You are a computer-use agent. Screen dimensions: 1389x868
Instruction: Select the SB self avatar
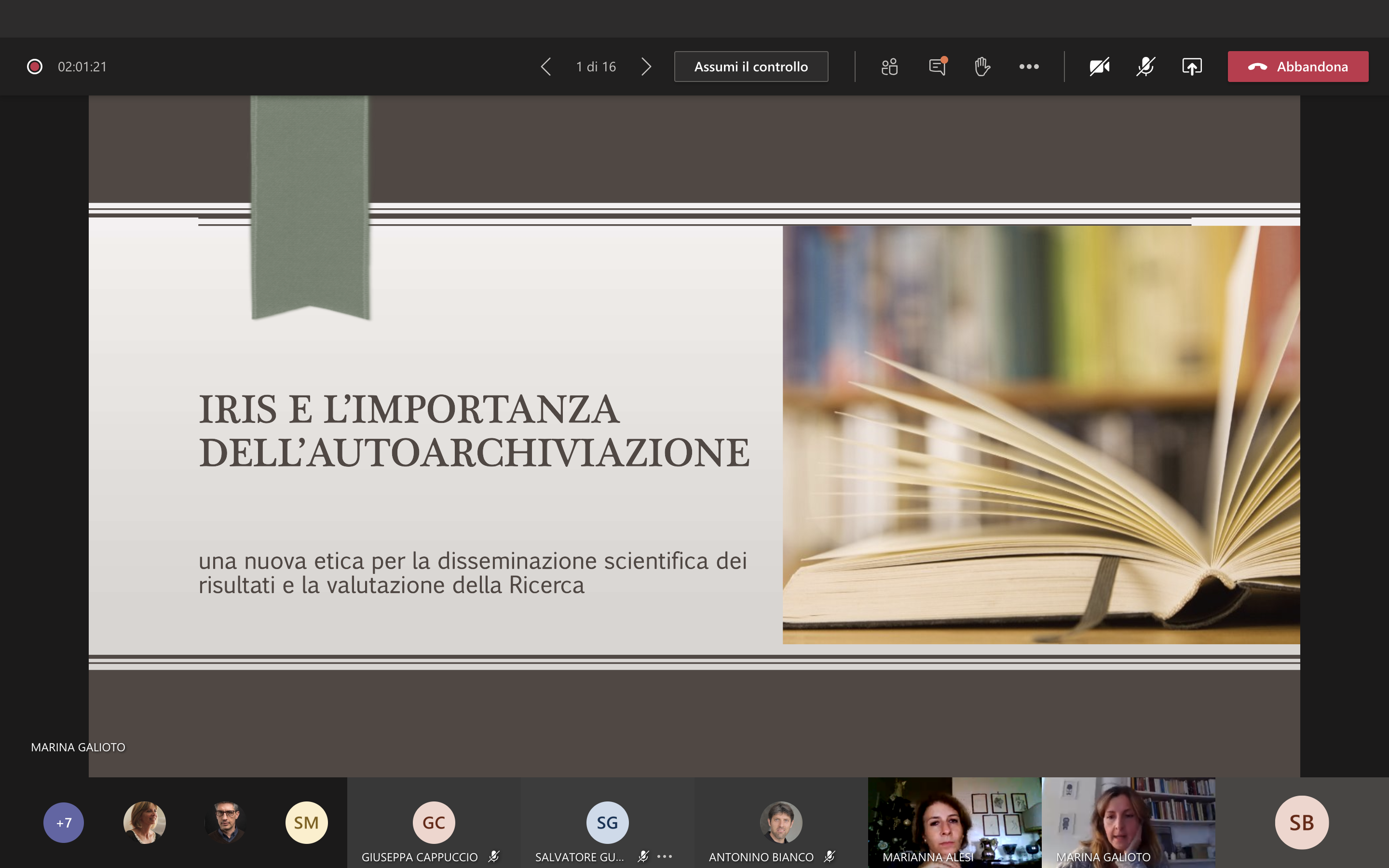point(1302,823)
